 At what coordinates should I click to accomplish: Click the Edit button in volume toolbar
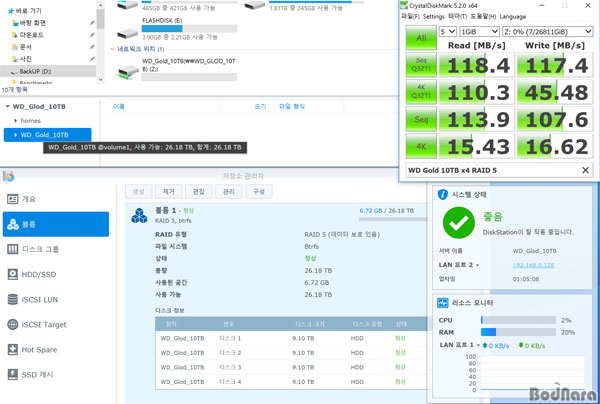coord(199,192)
